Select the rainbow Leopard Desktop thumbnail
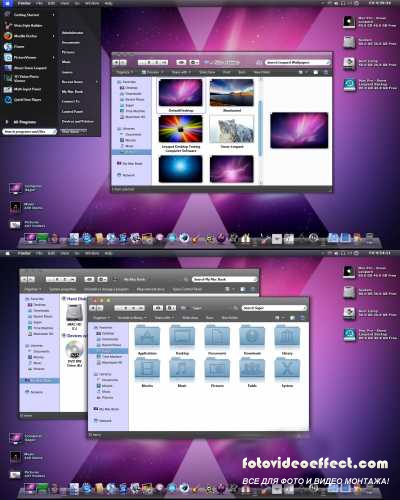The image size is (400, 500). [x=180, y=129]
